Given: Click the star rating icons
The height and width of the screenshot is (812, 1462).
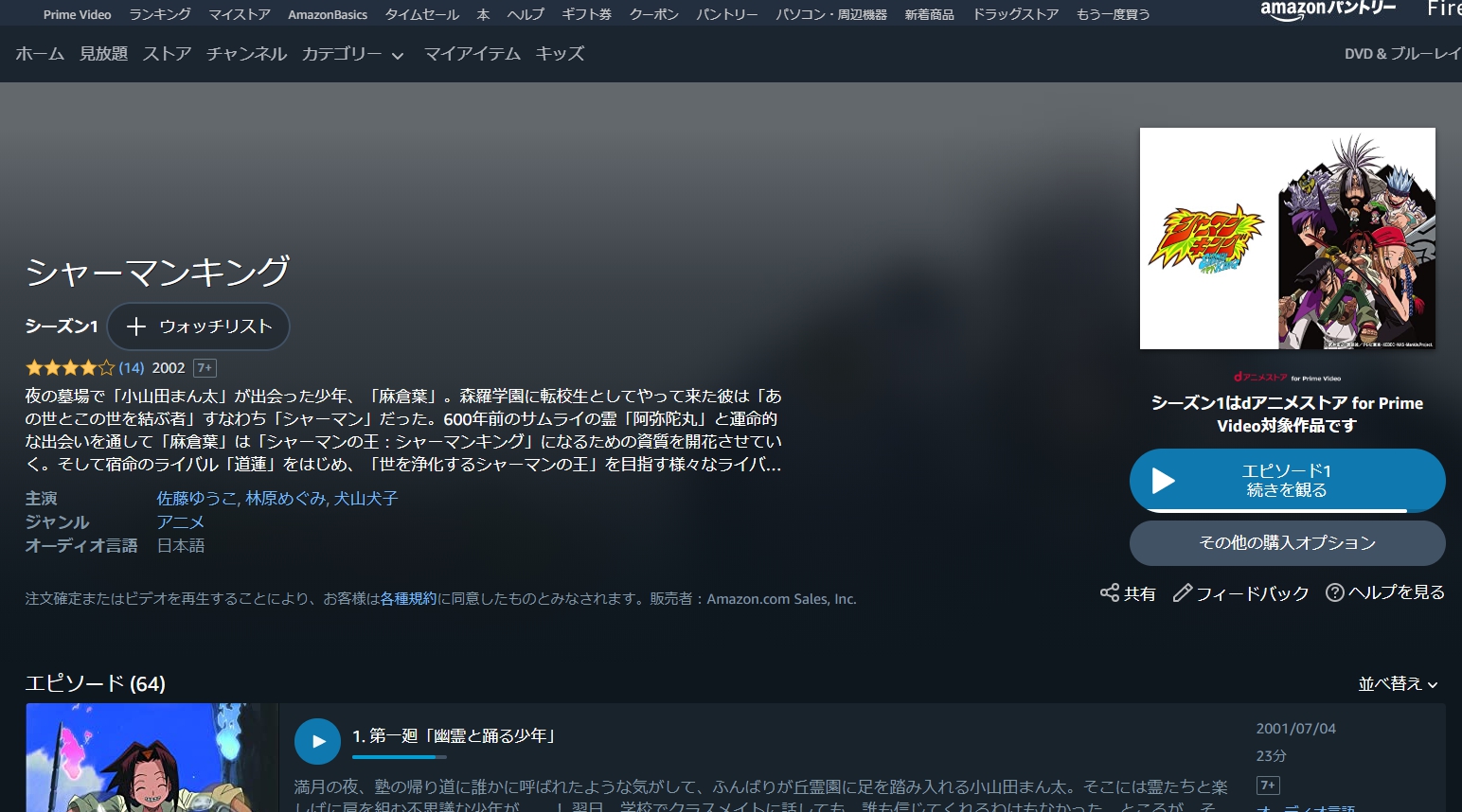Looking at the screenshot, I should pyautogui.click(x=70, y=367).
